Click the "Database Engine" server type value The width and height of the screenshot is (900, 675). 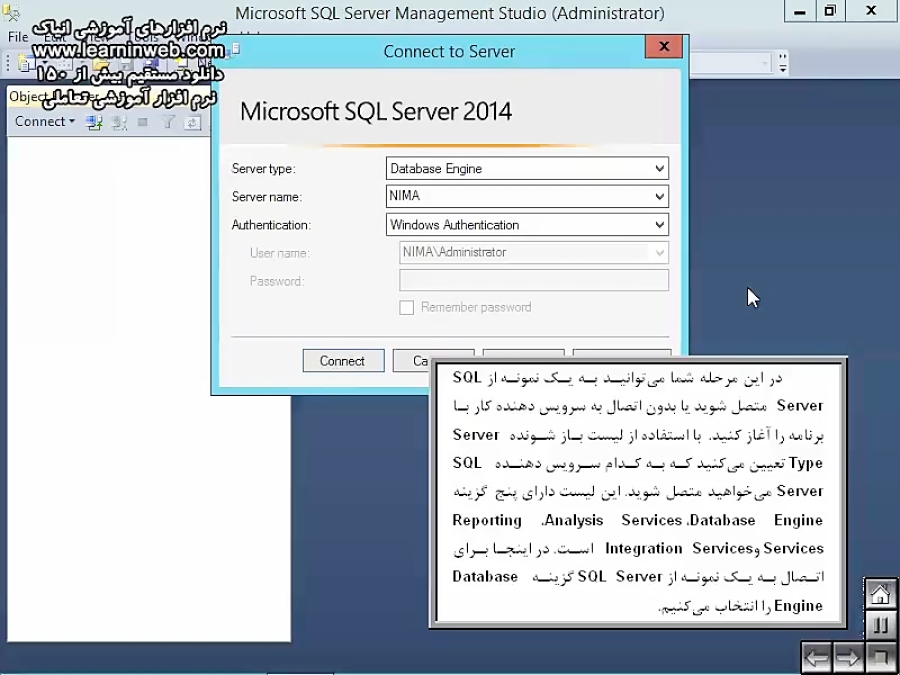point(436,169)
